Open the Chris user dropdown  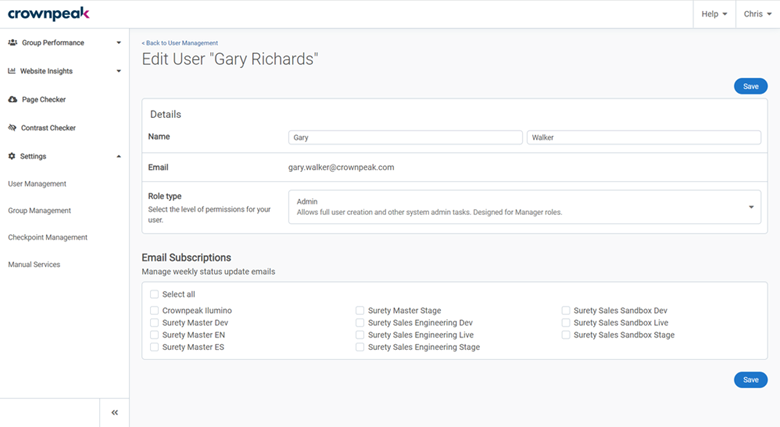point(757,14)
